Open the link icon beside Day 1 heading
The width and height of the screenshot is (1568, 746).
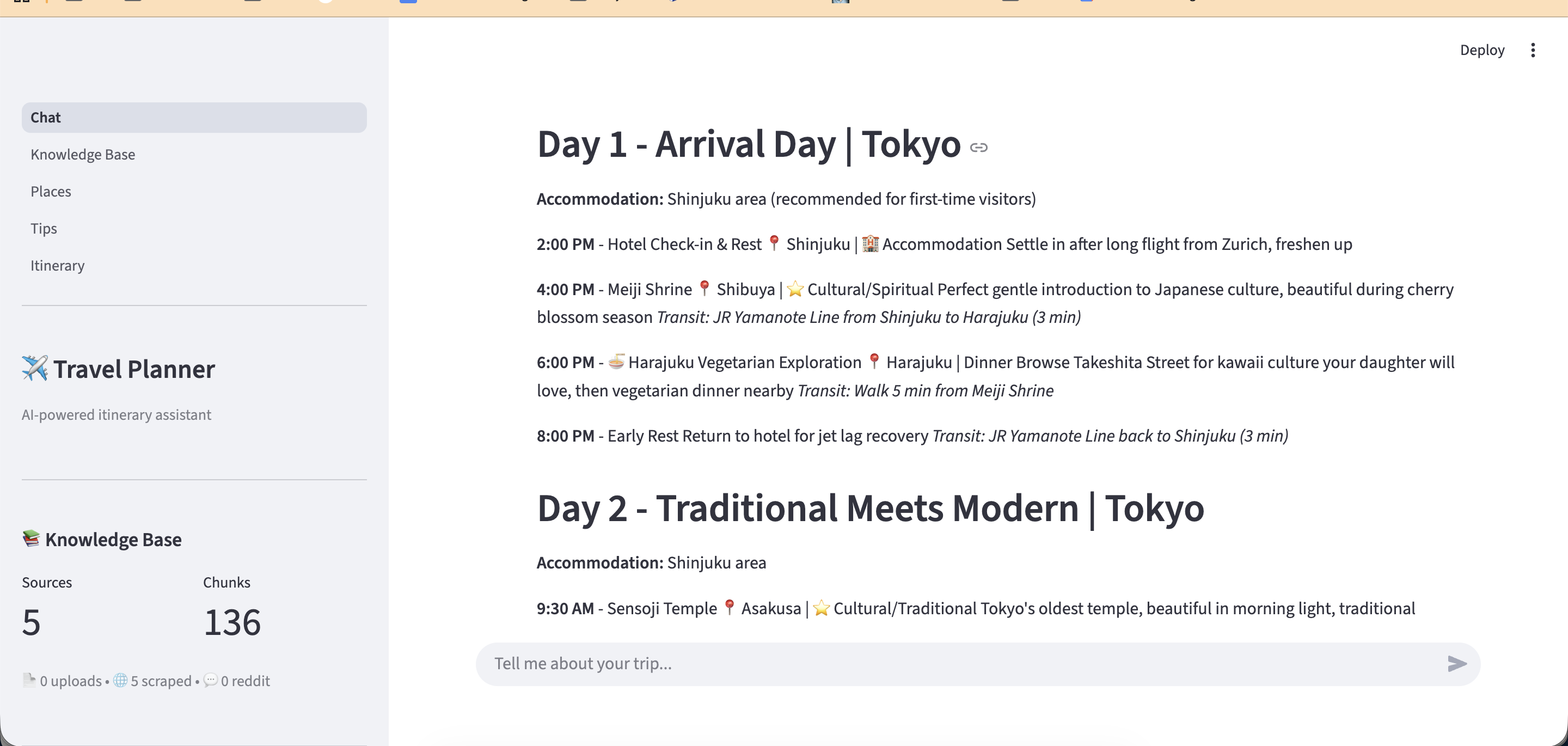click(x=979, y=147)
